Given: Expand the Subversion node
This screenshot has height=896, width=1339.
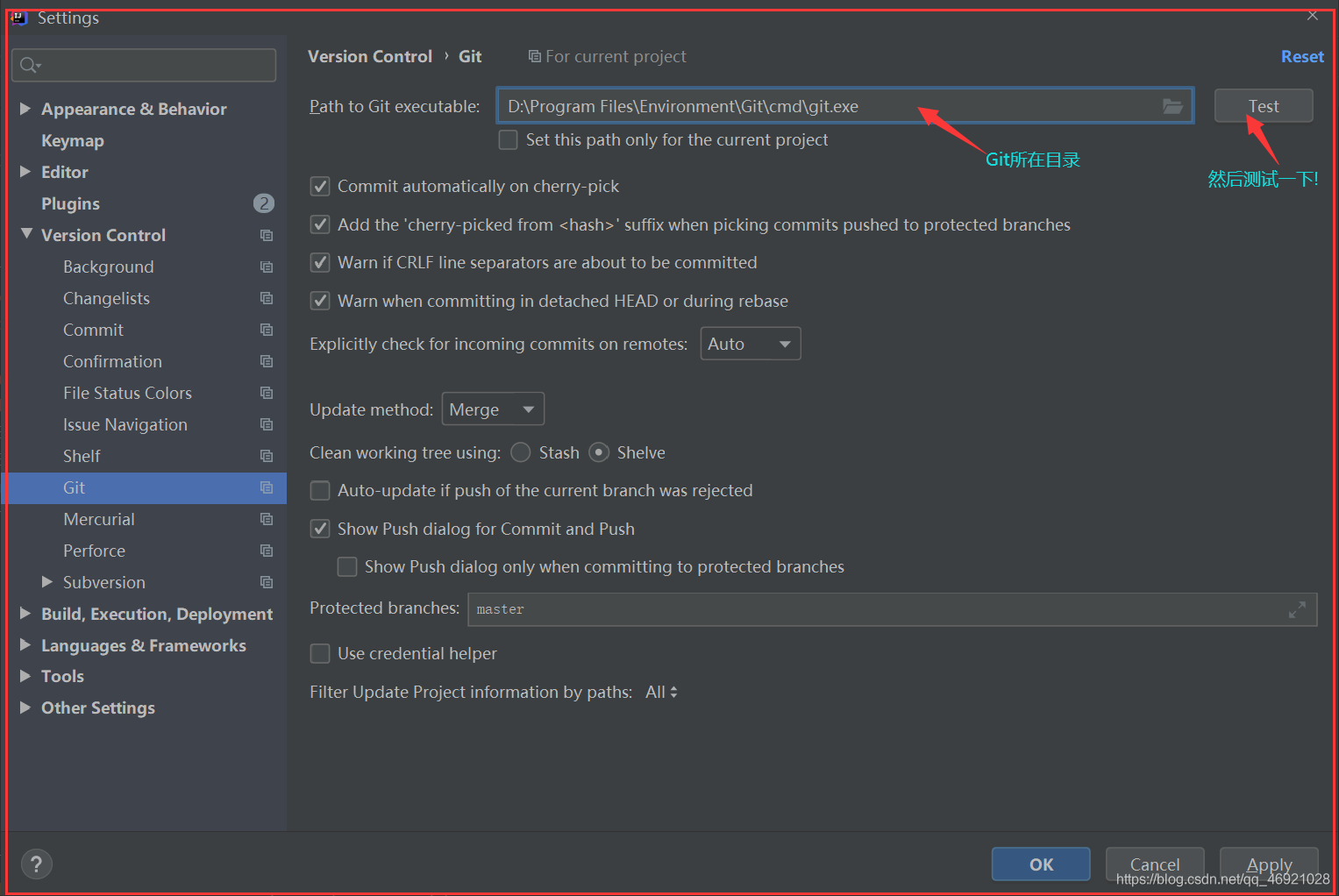Looking at the screenshot, I should click(x=47, y=582).
